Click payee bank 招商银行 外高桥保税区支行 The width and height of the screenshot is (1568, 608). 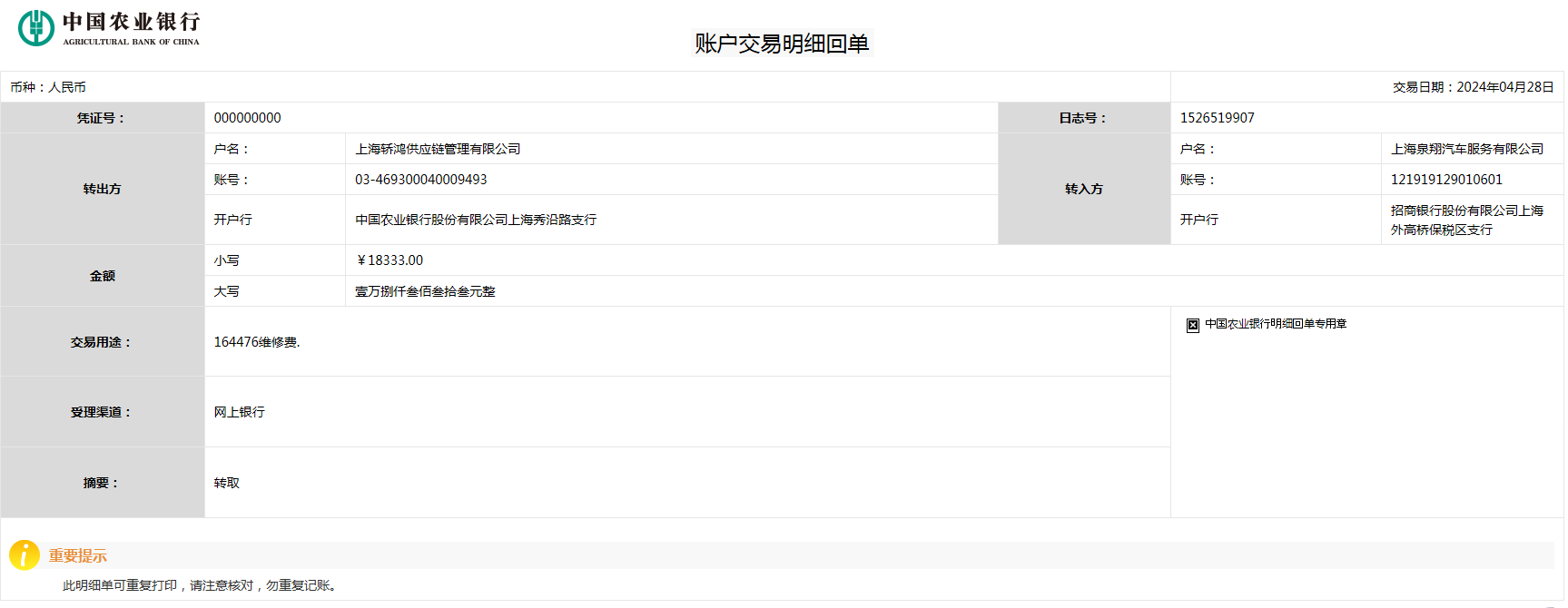tap(1466, 220)
